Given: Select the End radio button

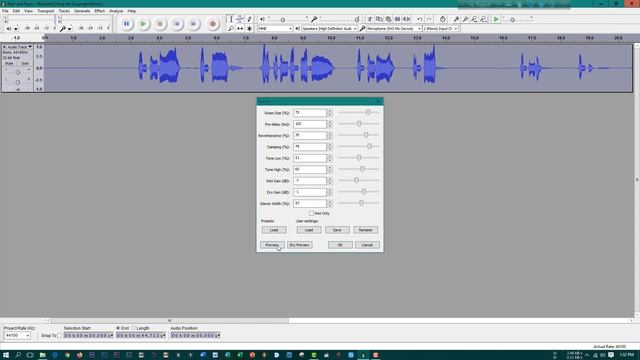Looking at the screenshot, I should pos(118,328).
